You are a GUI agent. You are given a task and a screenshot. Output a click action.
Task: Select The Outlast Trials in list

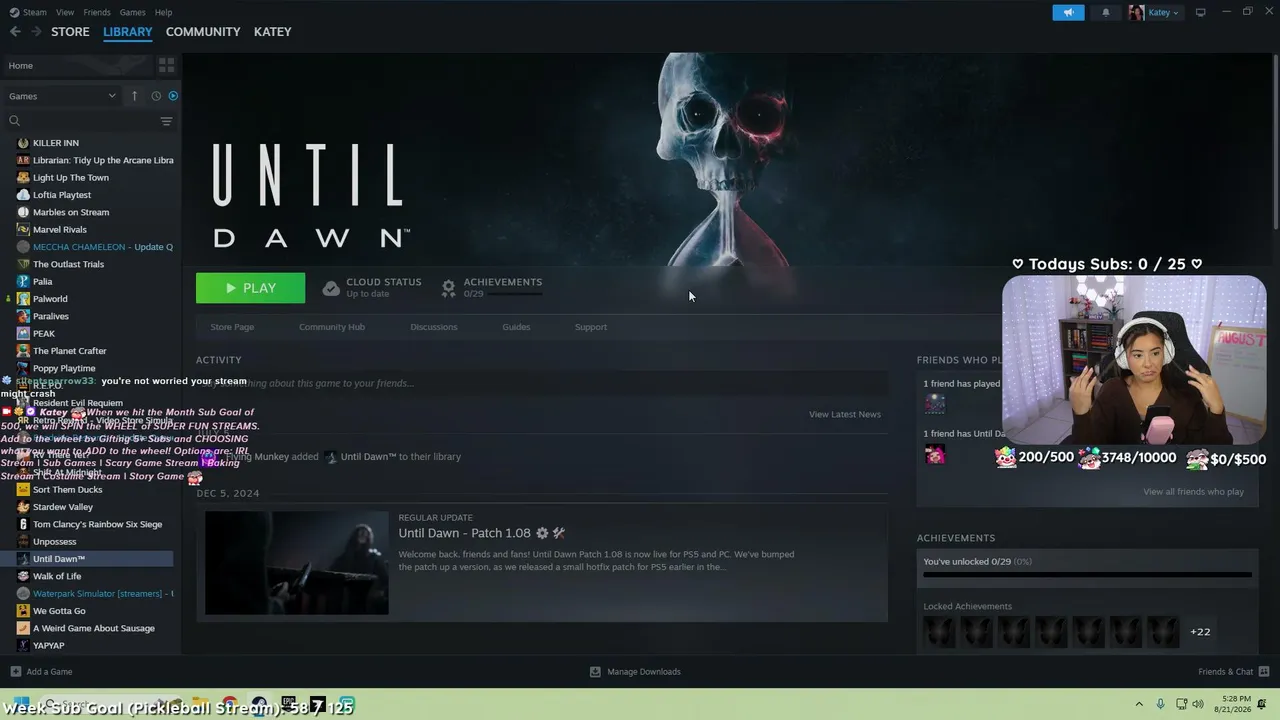68,264
